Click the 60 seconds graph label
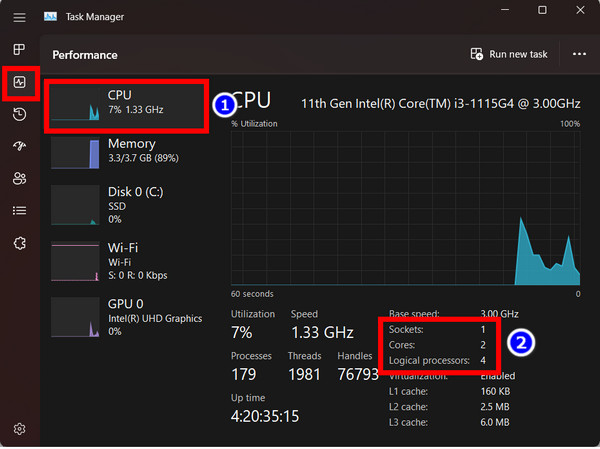 tap(252, 294)
